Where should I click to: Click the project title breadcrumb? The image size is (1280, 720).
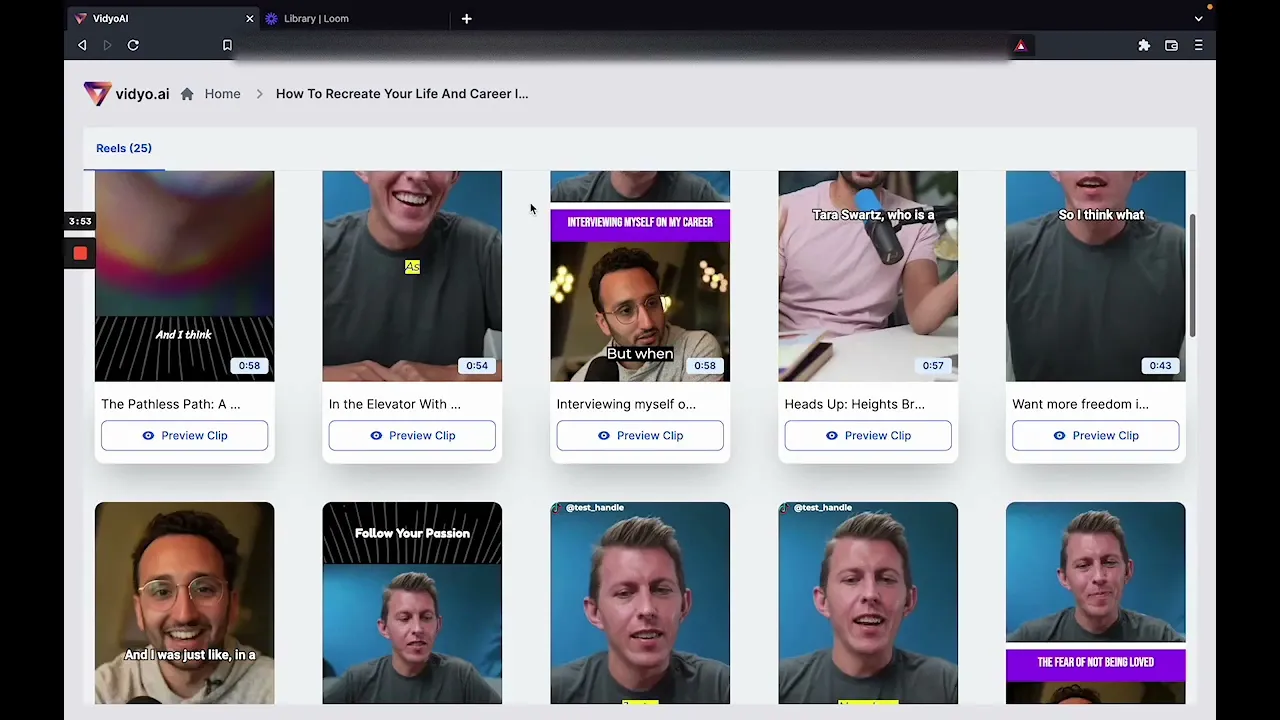401,93
